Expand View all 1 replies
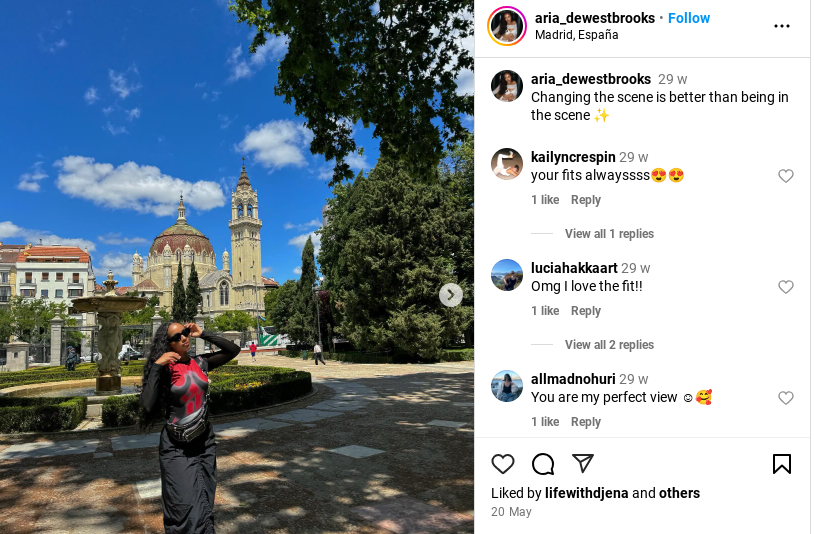 tap(609, 234)
